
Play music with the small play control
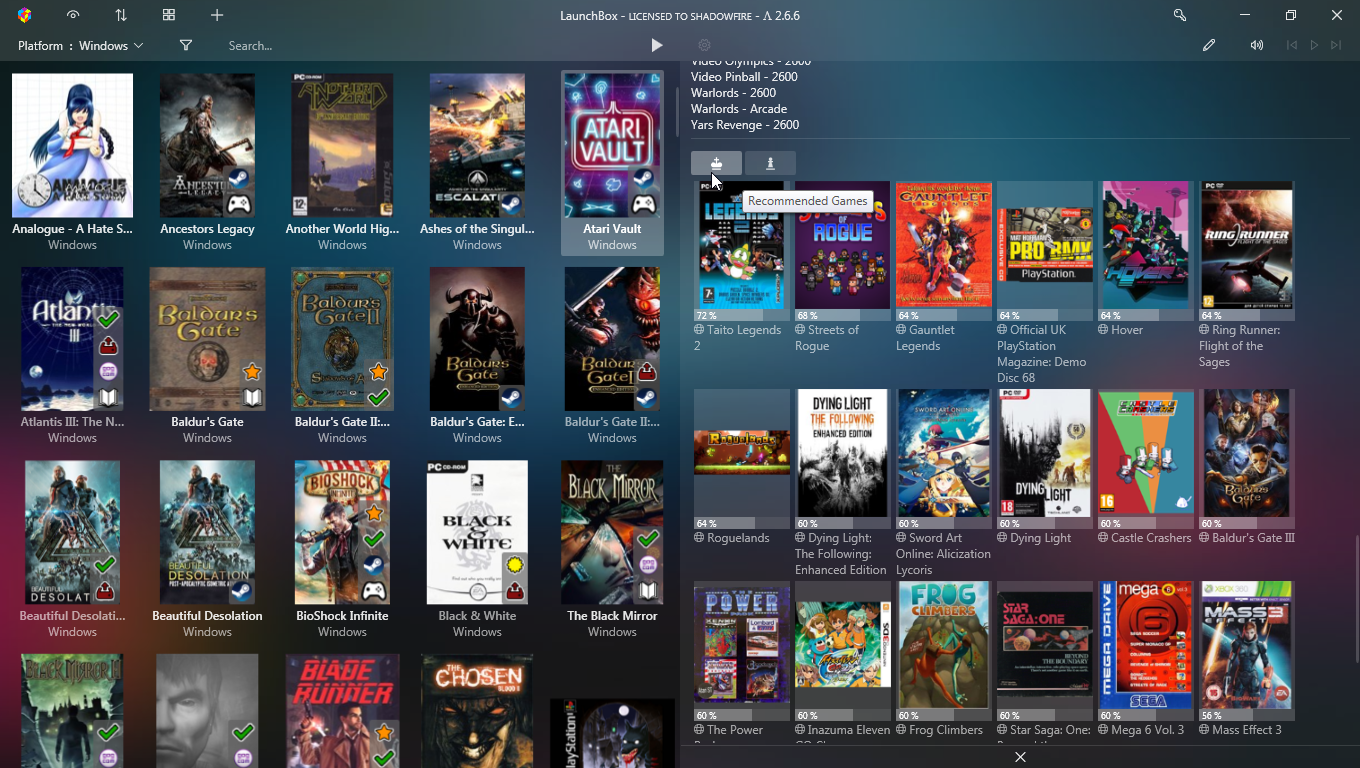pyautogui.click(x=1314, y=45)
